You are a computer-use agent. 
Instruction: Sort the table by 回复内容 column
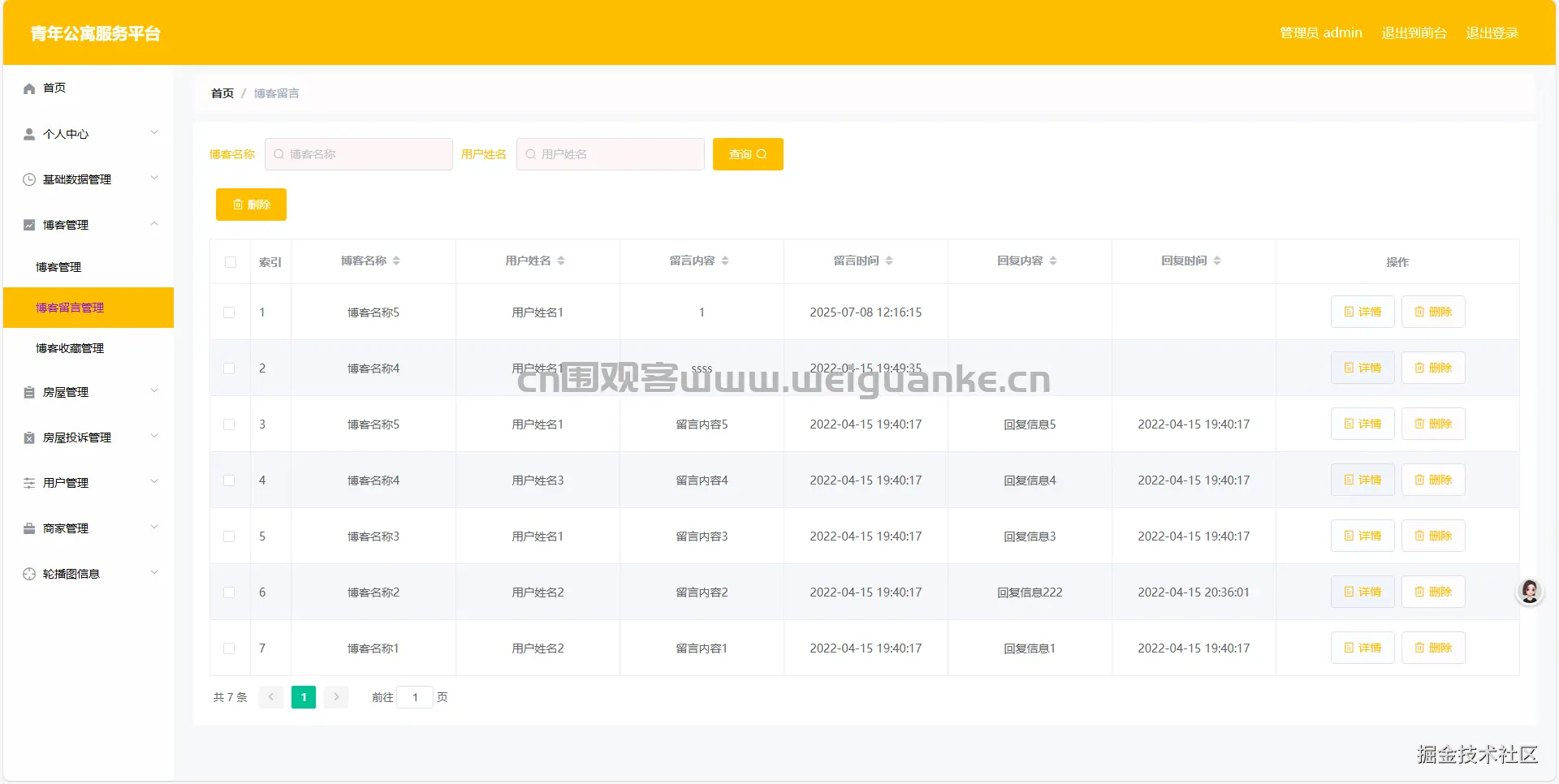[x=1053, y=261]
